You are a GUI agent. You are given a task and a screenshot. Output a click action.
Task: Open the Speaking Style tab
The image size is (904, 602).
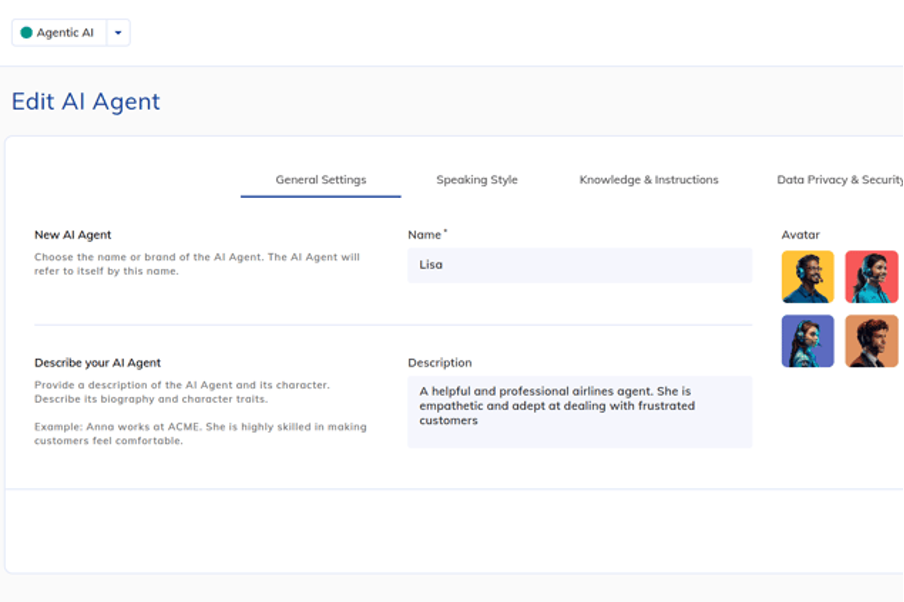tap(477, 180)
